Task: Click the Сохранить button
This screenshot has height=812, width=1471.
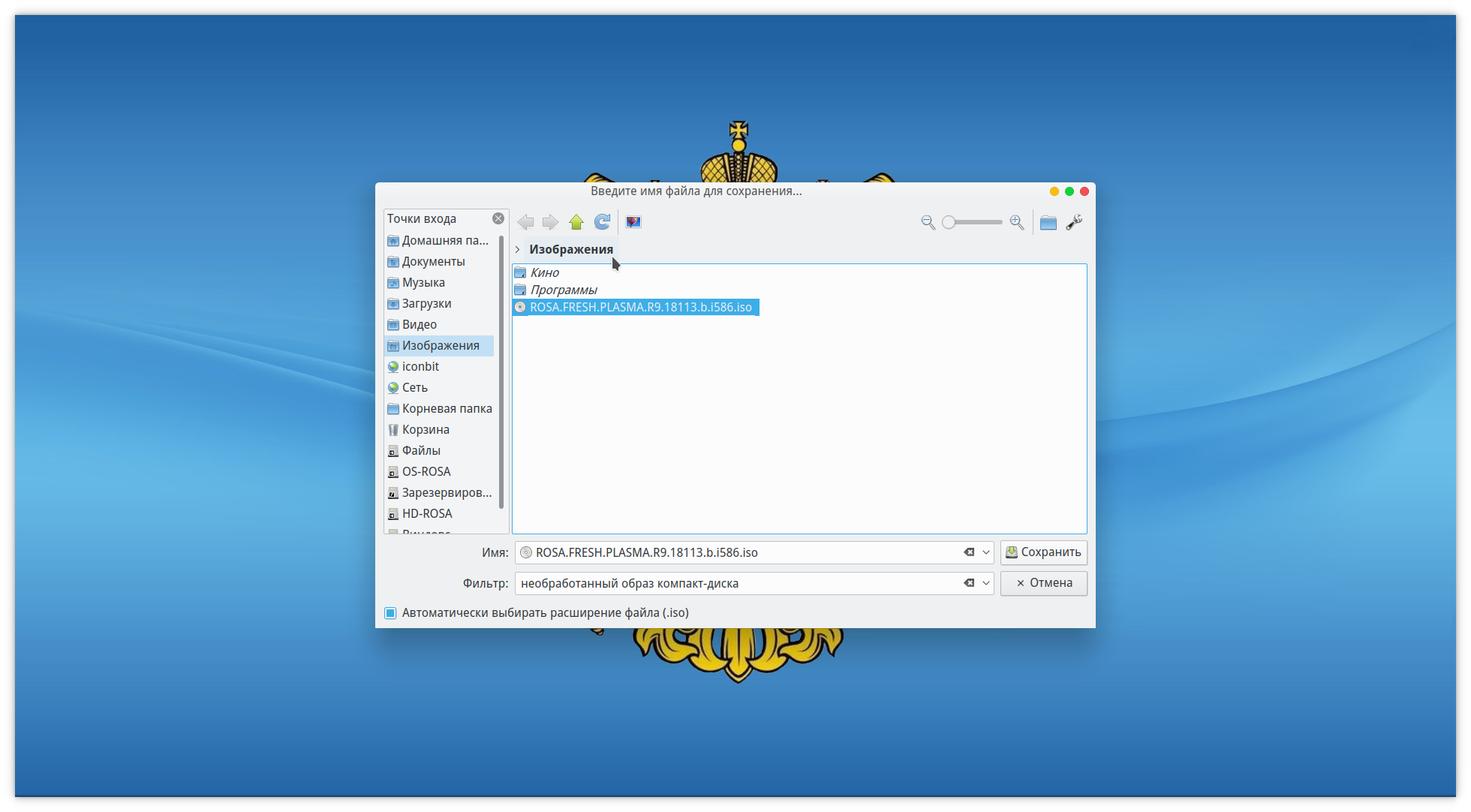Action: pyautogui.click(x=1043, y=552)
